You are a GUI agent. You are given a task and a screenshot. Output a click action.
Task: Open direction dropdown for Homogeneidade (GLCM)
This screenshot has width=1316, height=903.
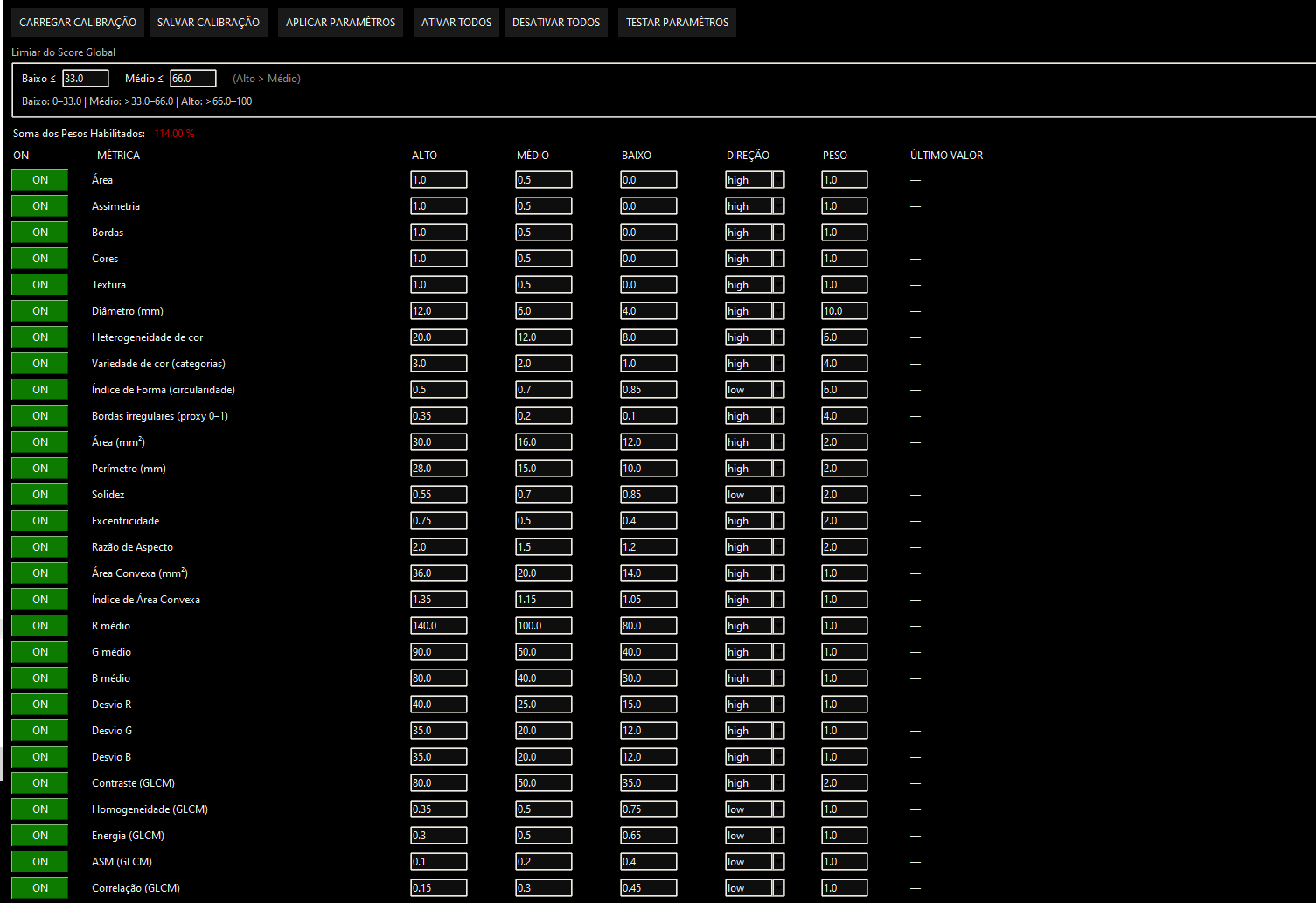tap(755, 809)
